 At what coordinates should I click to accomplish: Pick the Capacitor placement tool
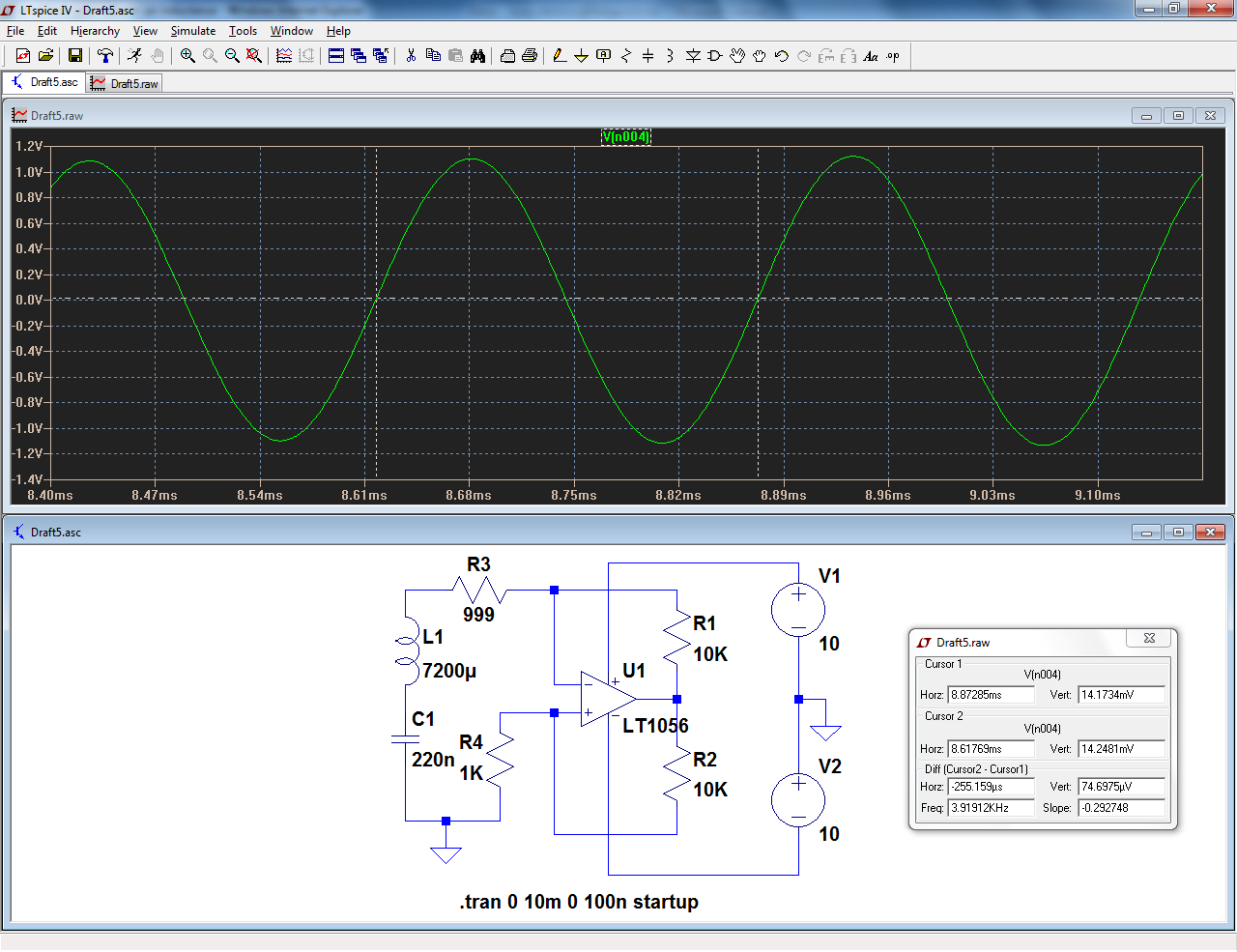point(647,56)
